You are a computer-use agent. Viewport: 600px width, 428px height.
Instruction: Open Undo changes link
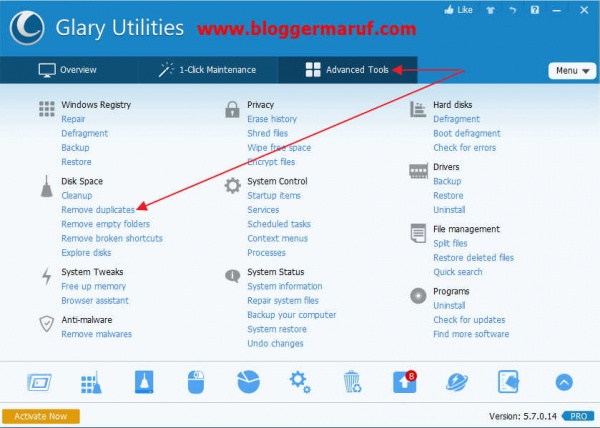[275, 343]
